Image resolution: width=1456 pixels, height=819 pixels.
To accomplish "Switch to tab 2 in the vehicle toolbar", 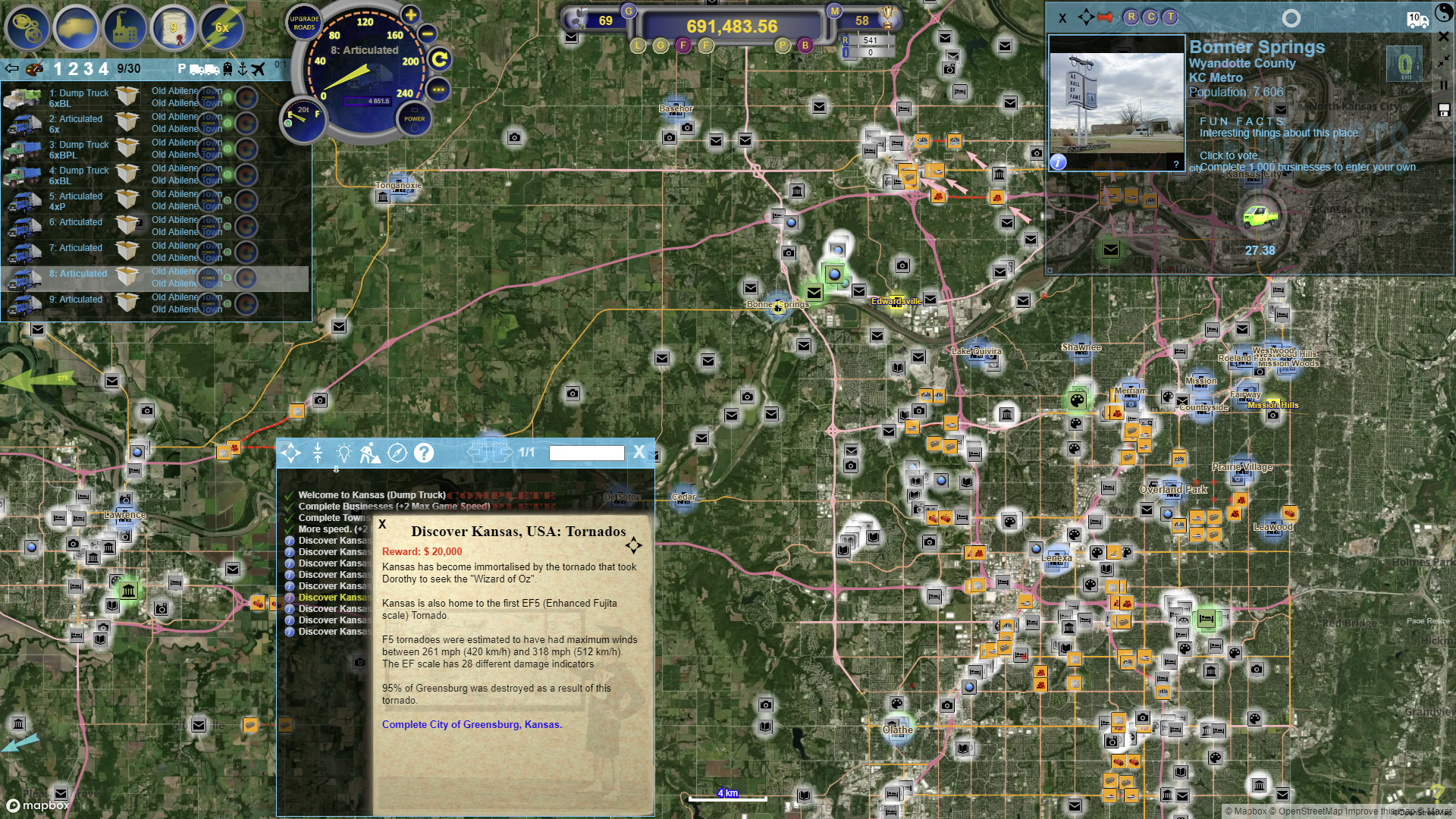I will [73, 67].
